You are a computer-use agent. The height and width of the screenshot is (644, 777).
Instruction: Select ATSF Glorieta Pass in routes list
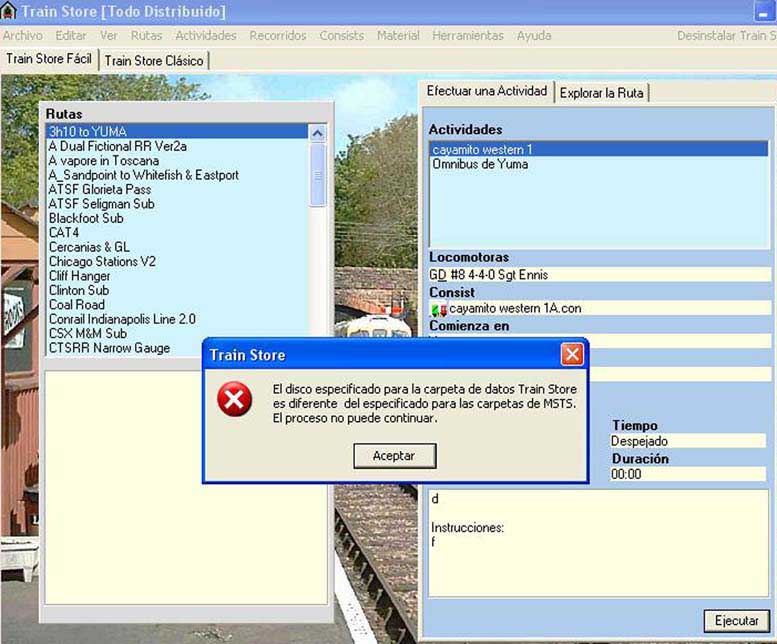pyautogui.click(x=100, y=189)
